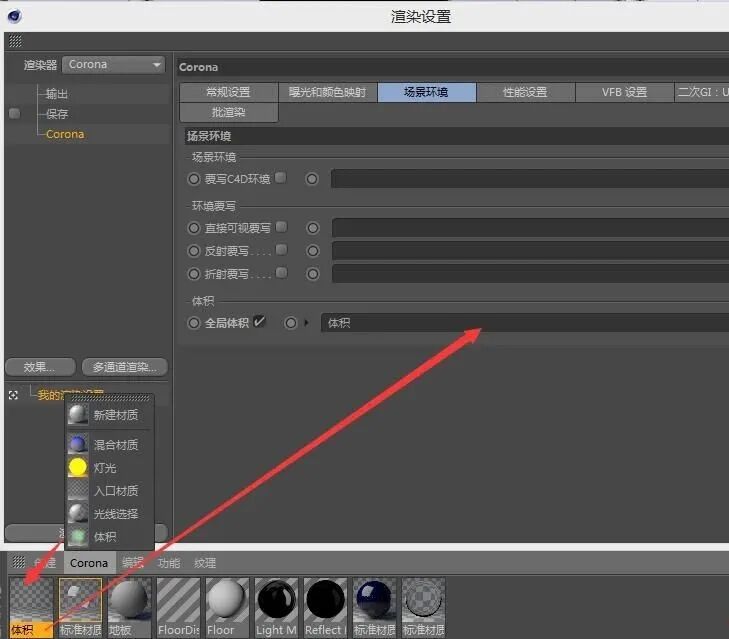729x639 pixels.
Task: Click the texture dot for 全局体积
Action: tap(291, 323)
